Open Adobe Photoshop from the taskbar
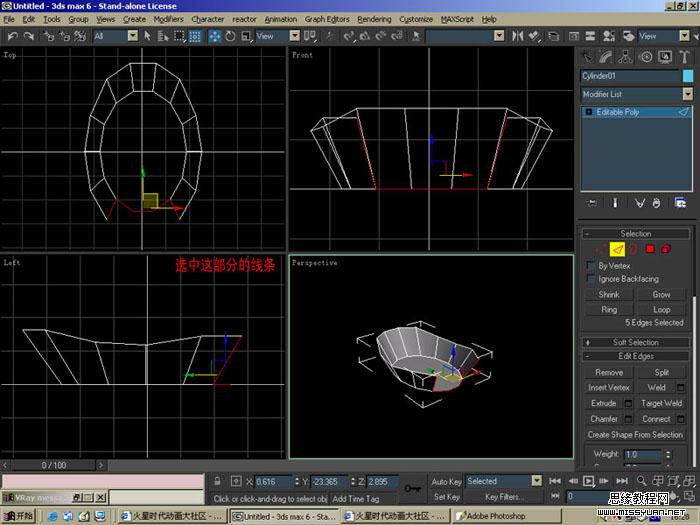This screenshot has height=525, width=700. click(507, 516)
